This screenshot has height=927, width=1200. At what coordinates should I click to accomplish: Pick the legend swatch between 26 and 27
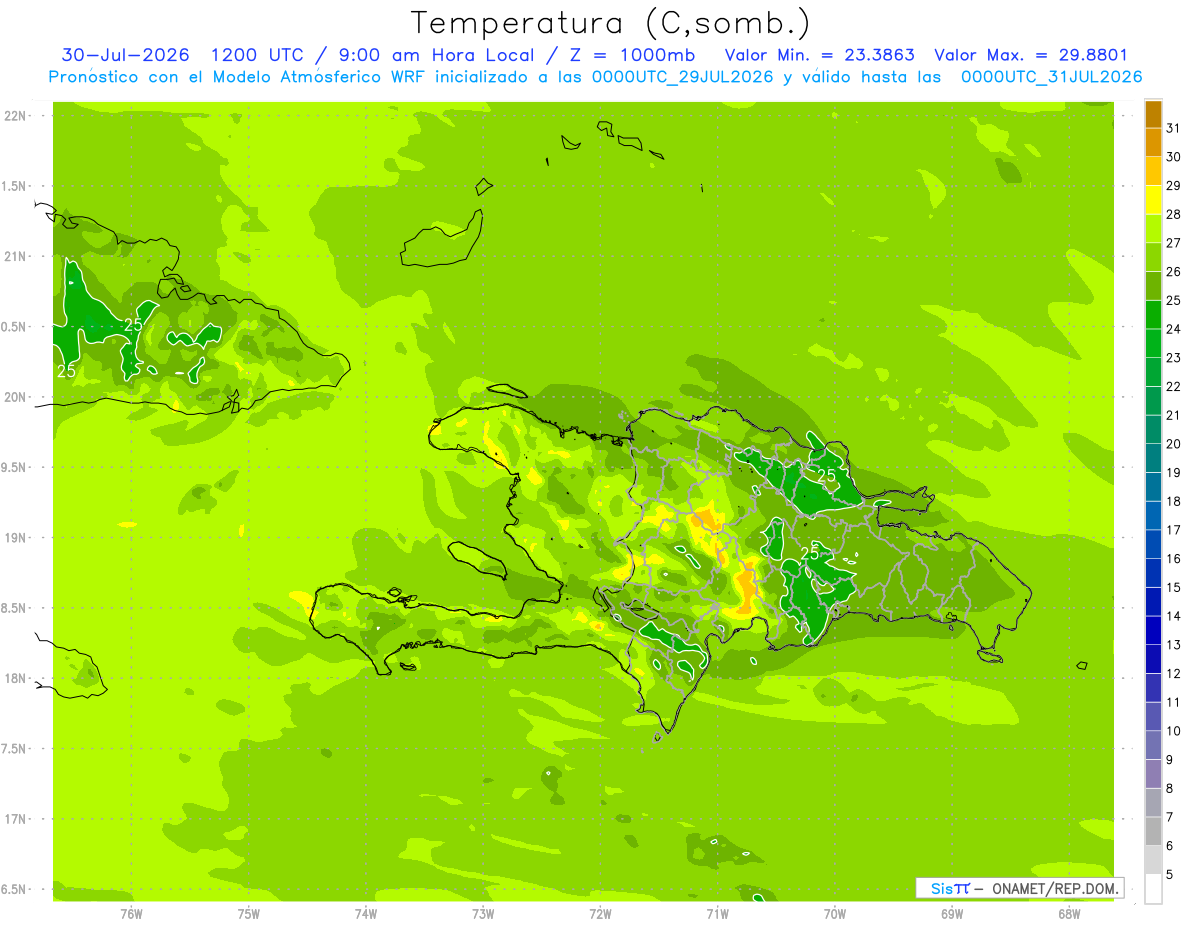coord(1153,257)
